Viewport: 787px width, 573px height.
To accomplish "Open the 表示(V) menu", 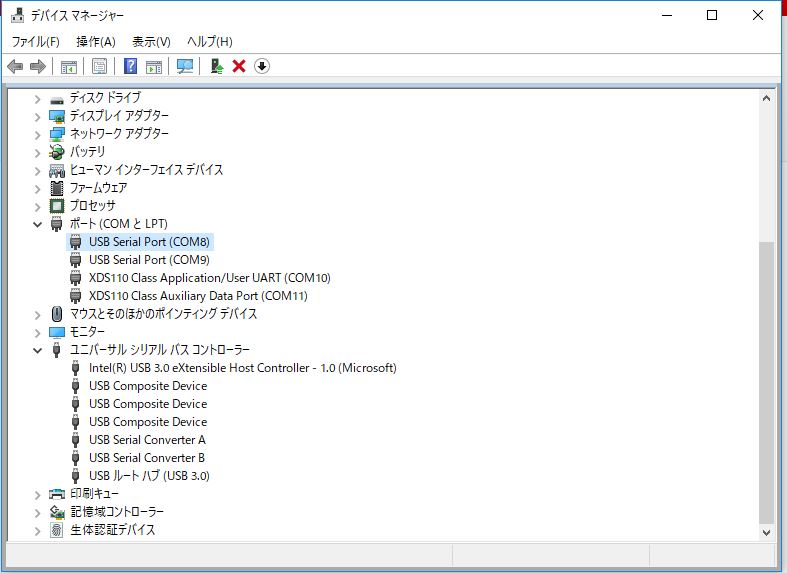I will pos(151,42).
